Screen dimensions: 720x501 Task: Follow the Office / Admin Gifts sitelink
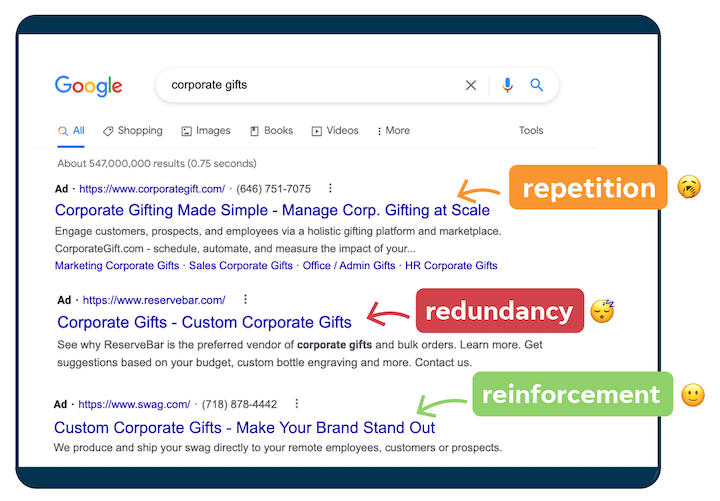tap(349, 265)
